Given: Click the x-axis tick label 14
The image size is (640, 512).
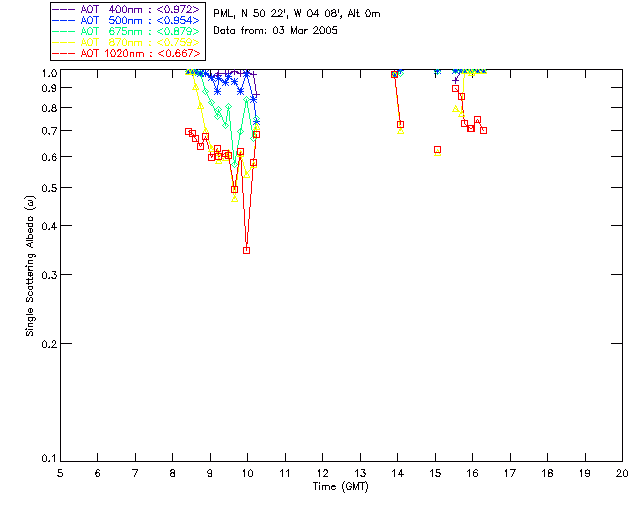Looking at the screenshot, I should [398, 473].
